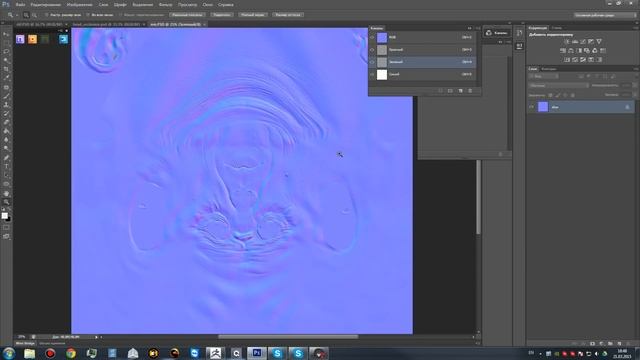640x360 pixels.
Task: Select the Hand tool
Action: coord(6,193)
